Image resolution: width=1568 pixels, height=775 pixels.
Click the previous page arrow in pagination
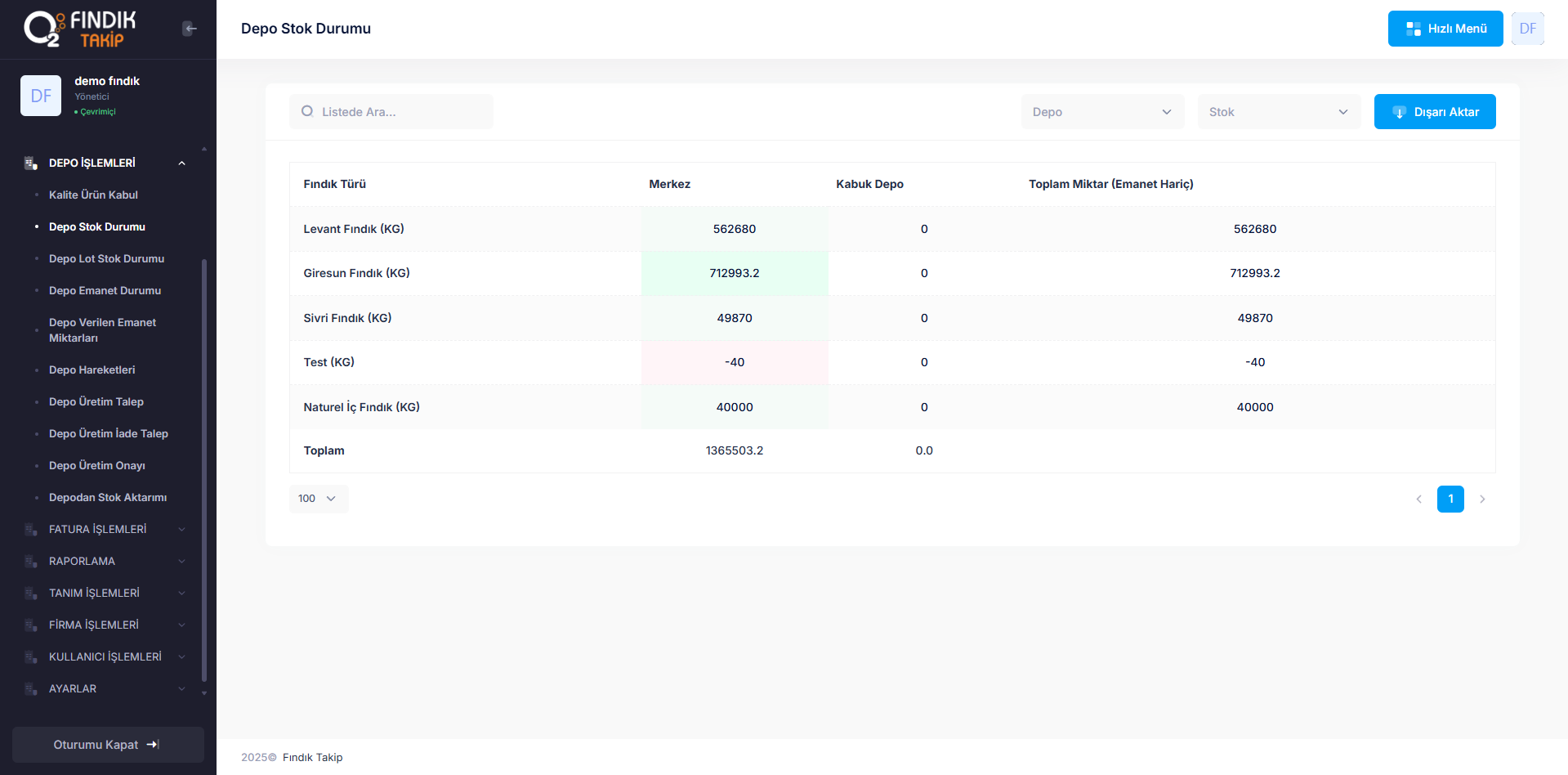[x=1418, y=499]
